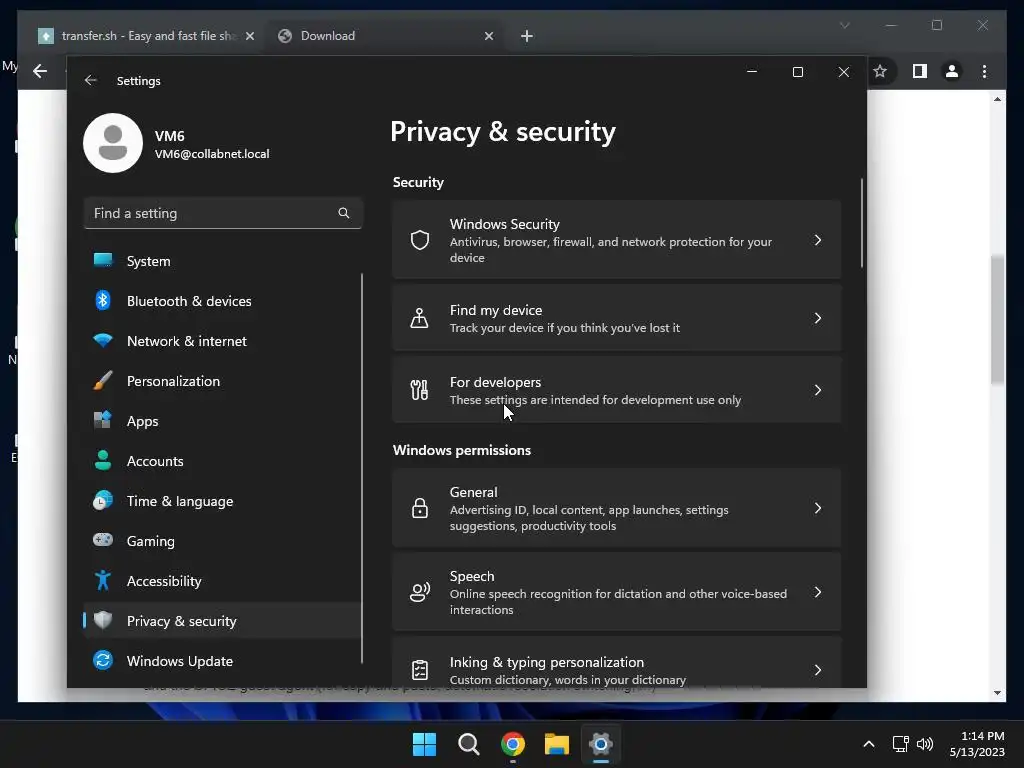Image resolution: width=1024 pixels, height=768 pixels.
Task: Close the Download tab
Action: pos(489,36)
